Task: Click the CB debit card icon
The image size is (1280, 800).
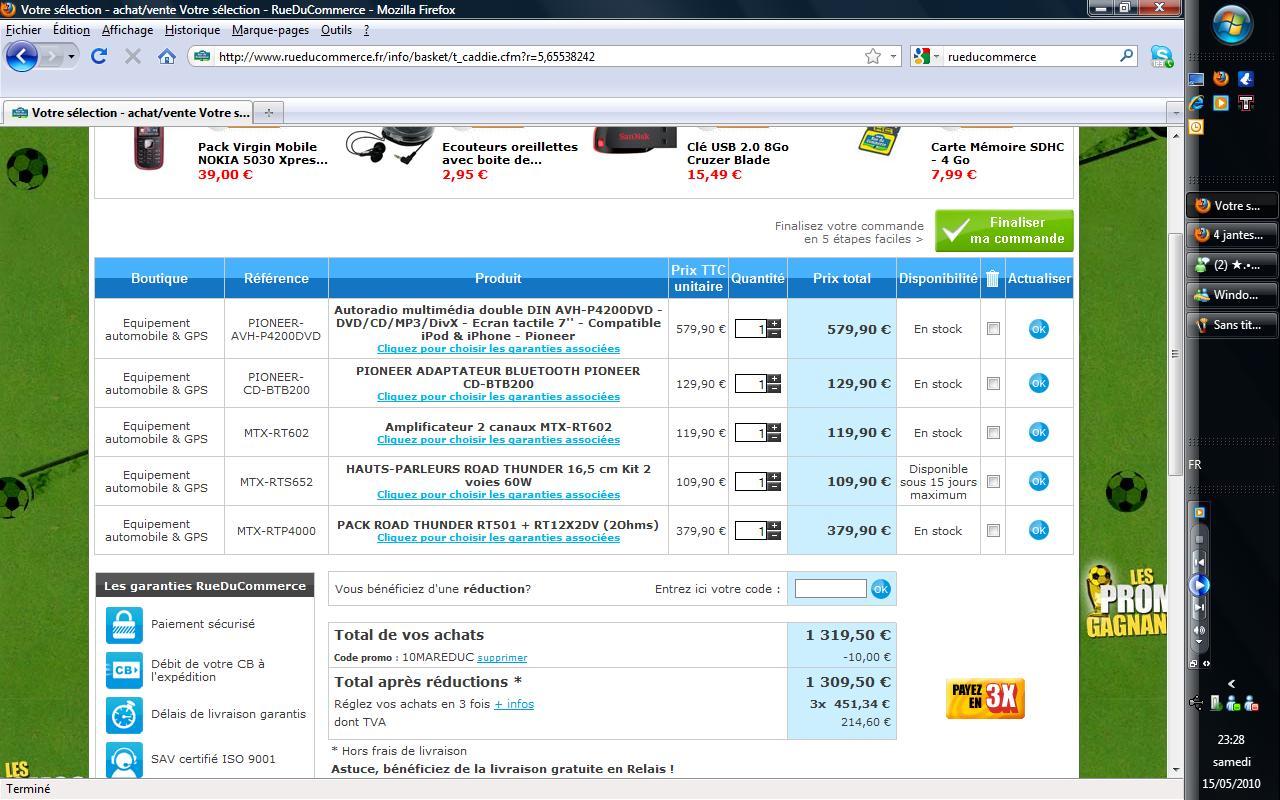Action: (124, 670)
